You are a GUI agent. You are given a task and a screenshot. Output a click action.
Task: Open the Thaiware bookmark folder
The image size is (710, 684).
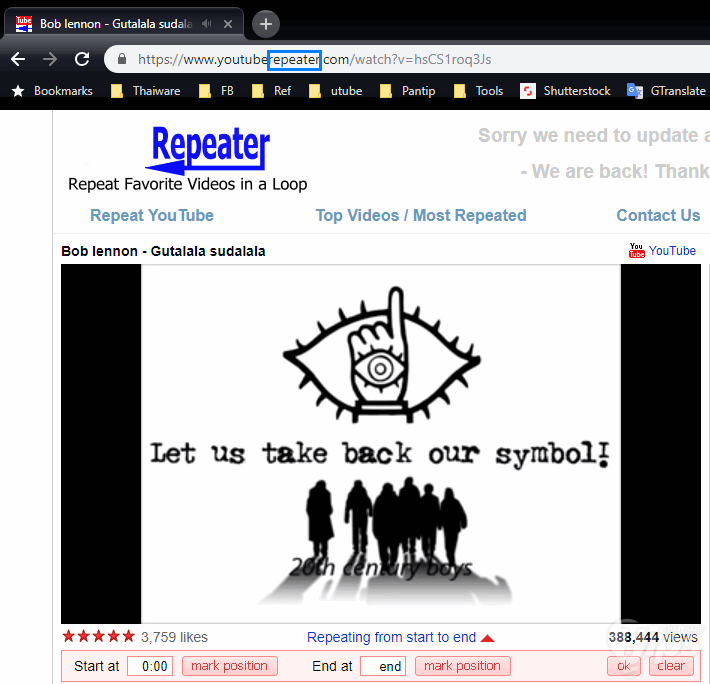[x=146, y=91]
